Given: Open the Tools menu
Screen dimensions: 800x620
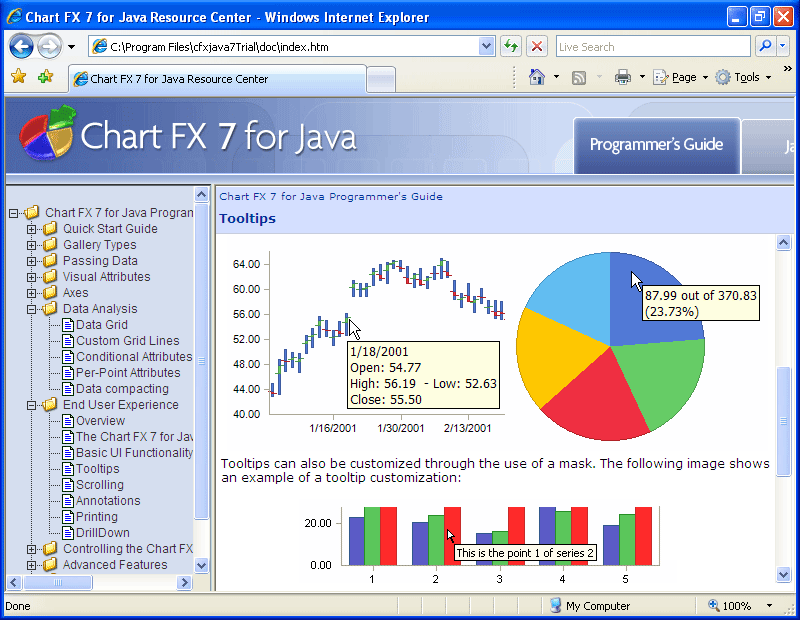Looking at the screenshot, I should 743,77.
